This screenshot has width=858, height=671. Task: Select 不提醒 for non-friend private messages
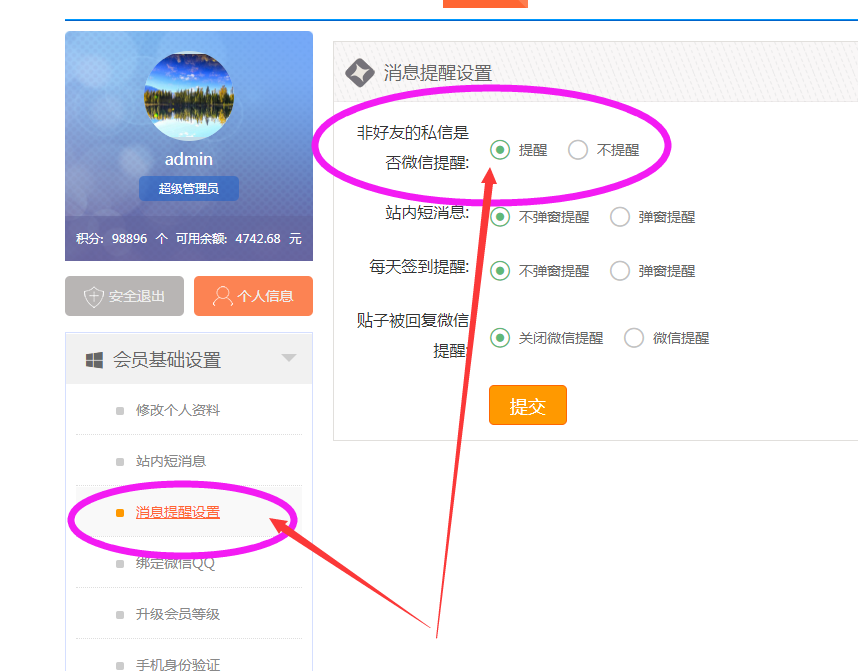[x=578, y=150]
